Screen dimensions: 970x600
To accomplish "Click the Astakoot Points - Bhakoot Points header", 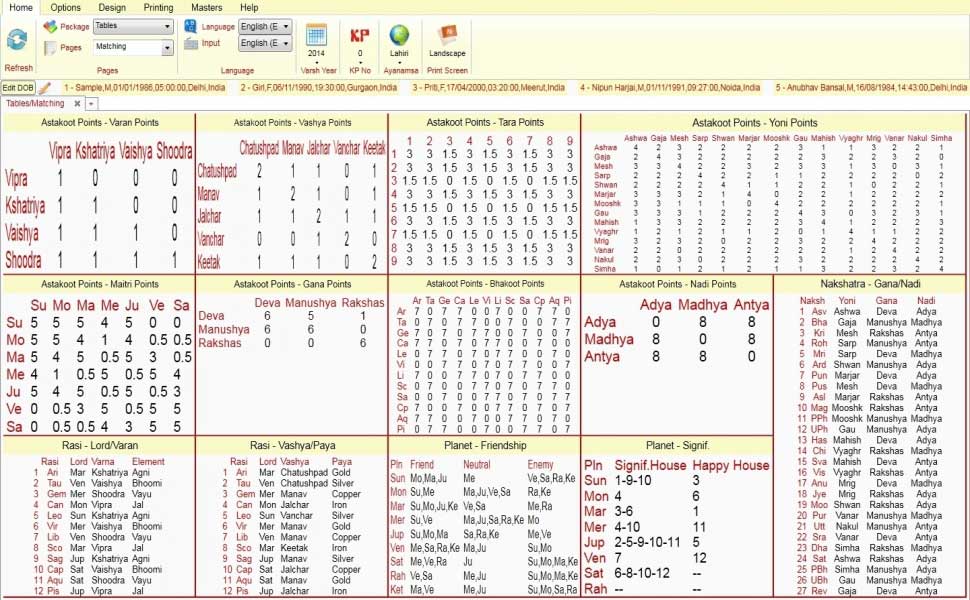I will click(x=485, y=284).
